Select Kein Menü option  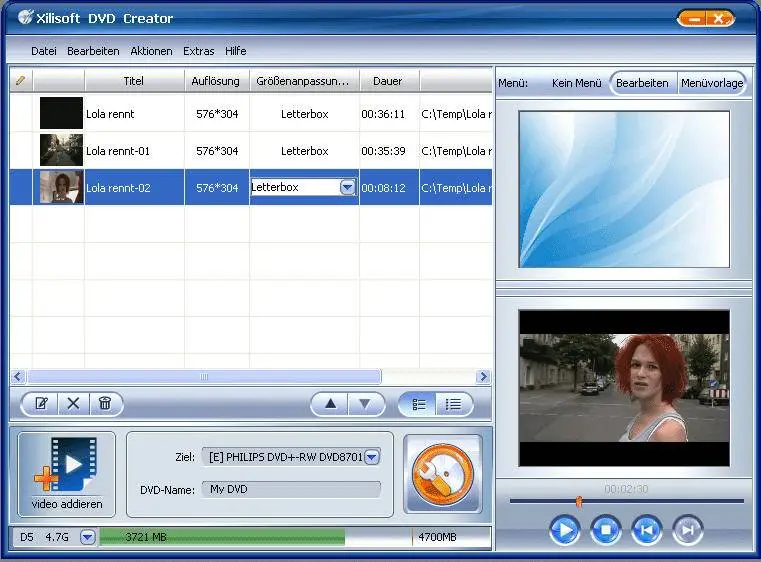click(577, 83)
